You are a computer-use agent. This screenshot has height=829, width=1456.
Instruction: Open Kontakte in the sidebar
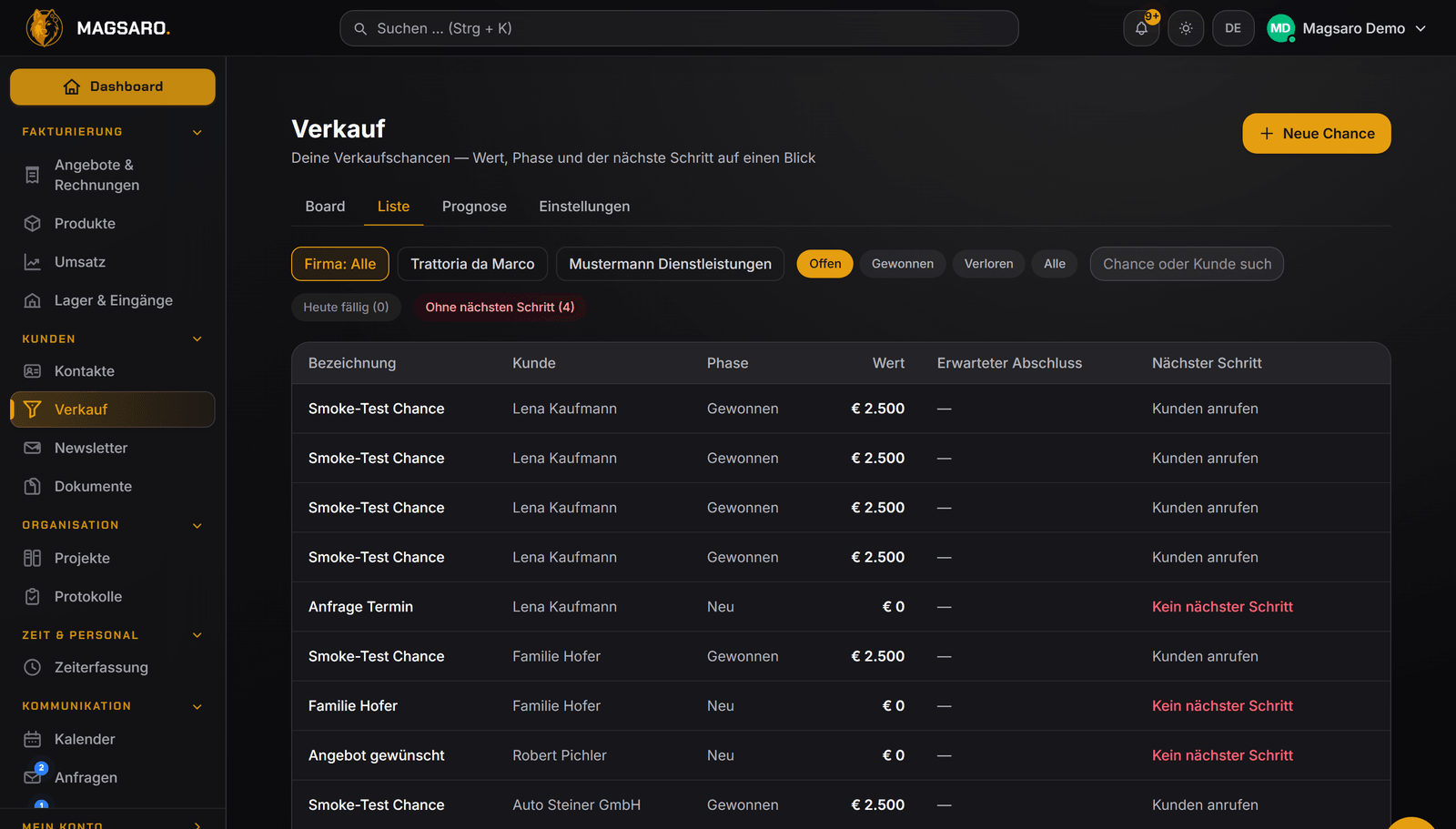113,371
